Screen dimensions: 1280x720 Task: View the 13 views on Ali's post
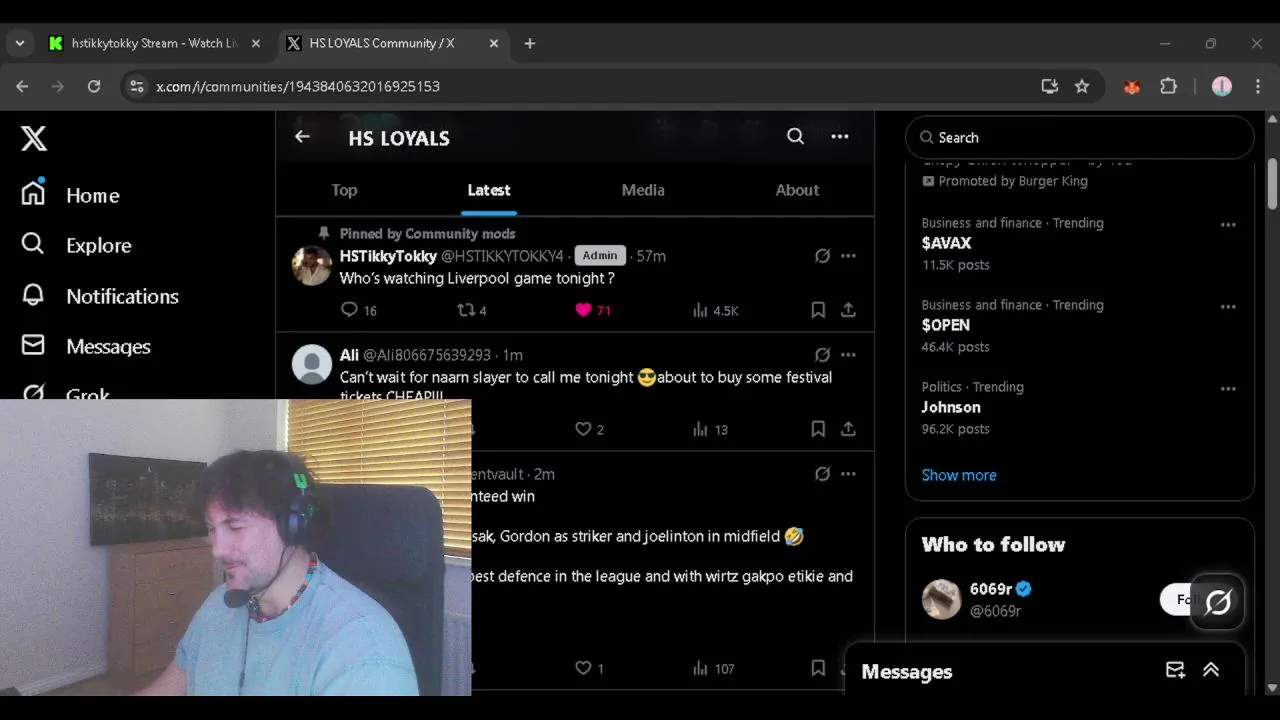[710, 429]
